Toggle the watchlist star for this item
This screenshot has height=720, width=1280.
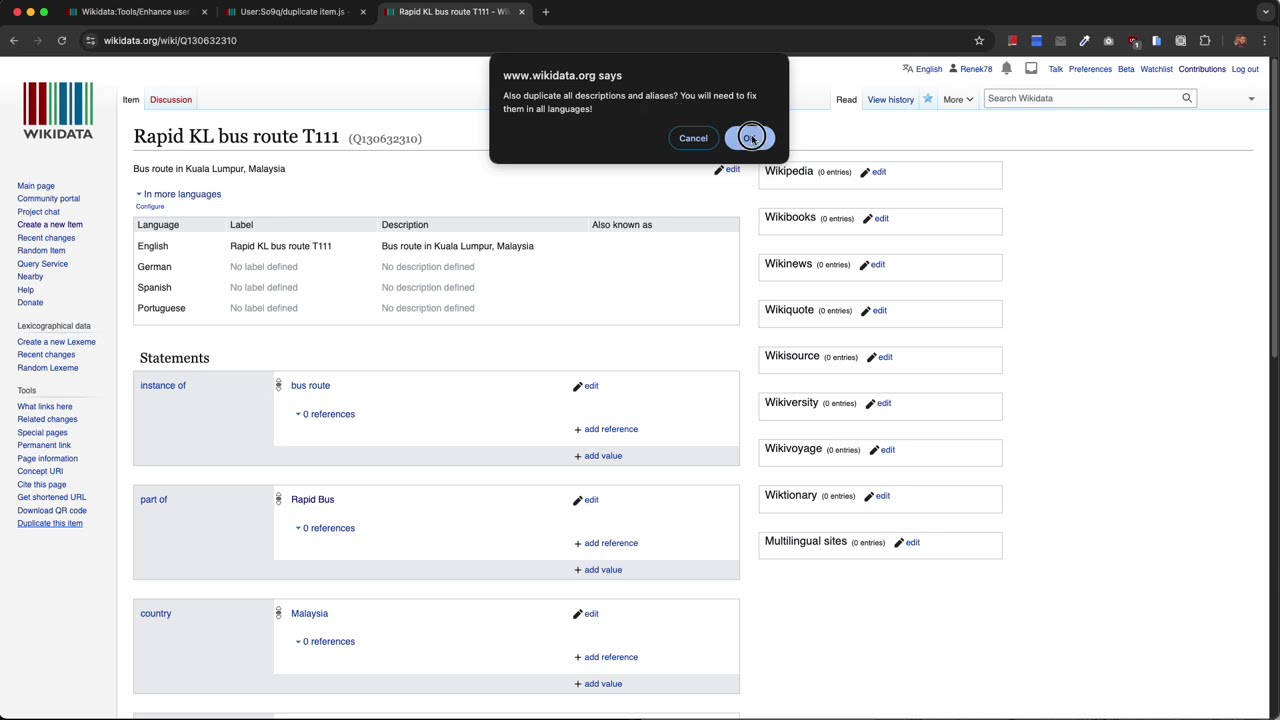(x=927, y=99)
